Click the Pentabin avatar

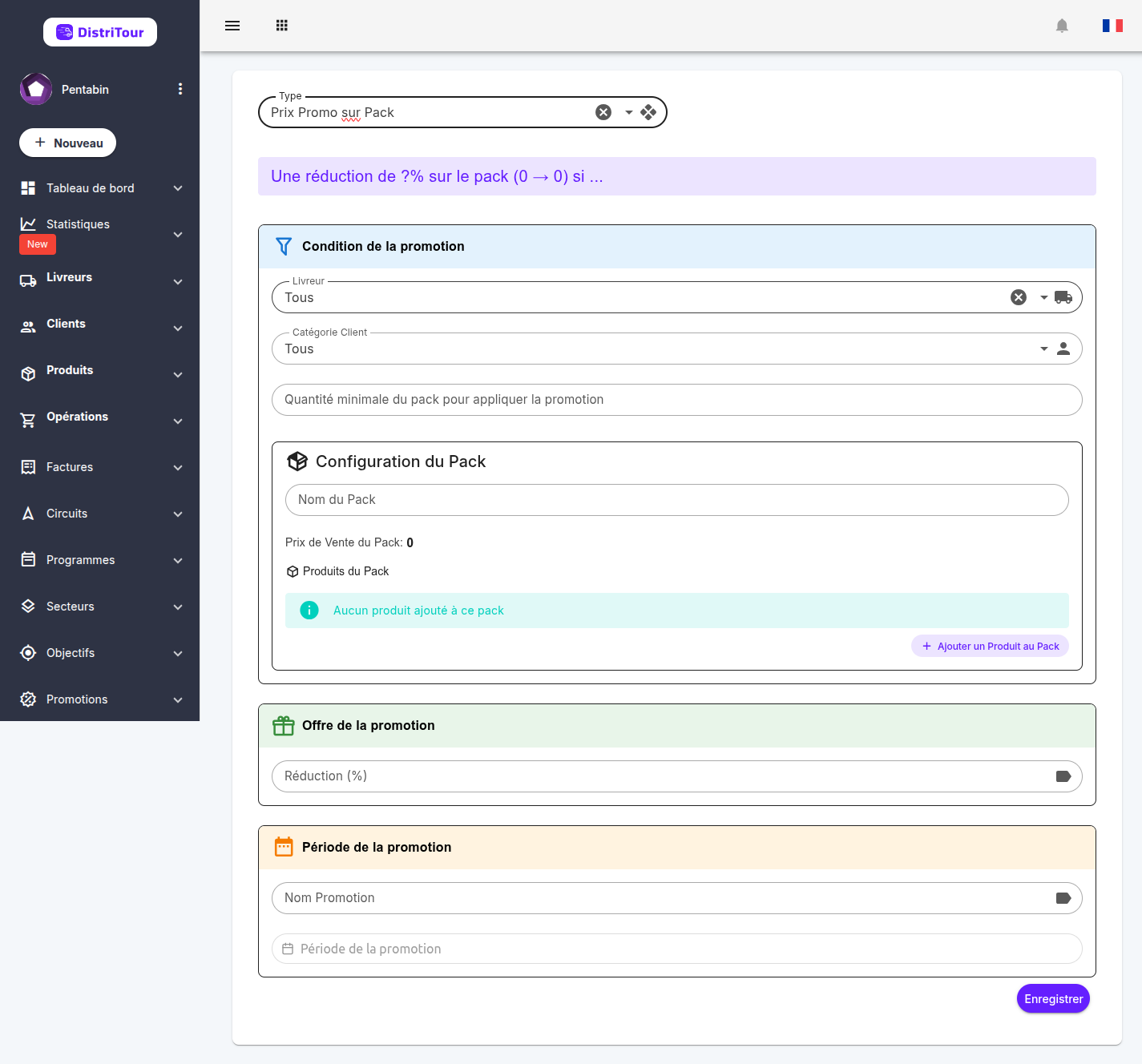tap(36, 89)
